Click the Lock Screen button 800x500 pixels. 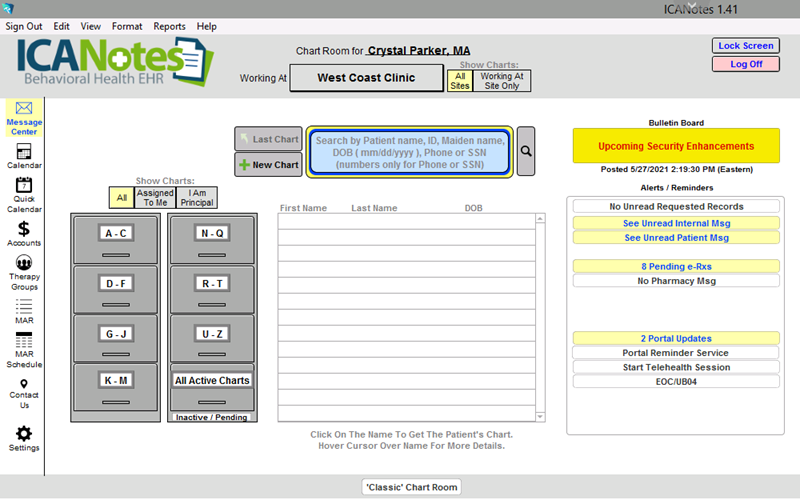coord(745,46)
